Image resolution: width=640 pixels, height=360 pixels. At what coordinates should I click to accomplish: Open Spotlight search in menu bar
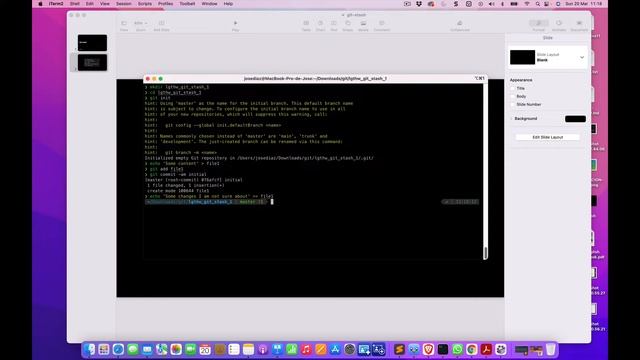(538, 4)
